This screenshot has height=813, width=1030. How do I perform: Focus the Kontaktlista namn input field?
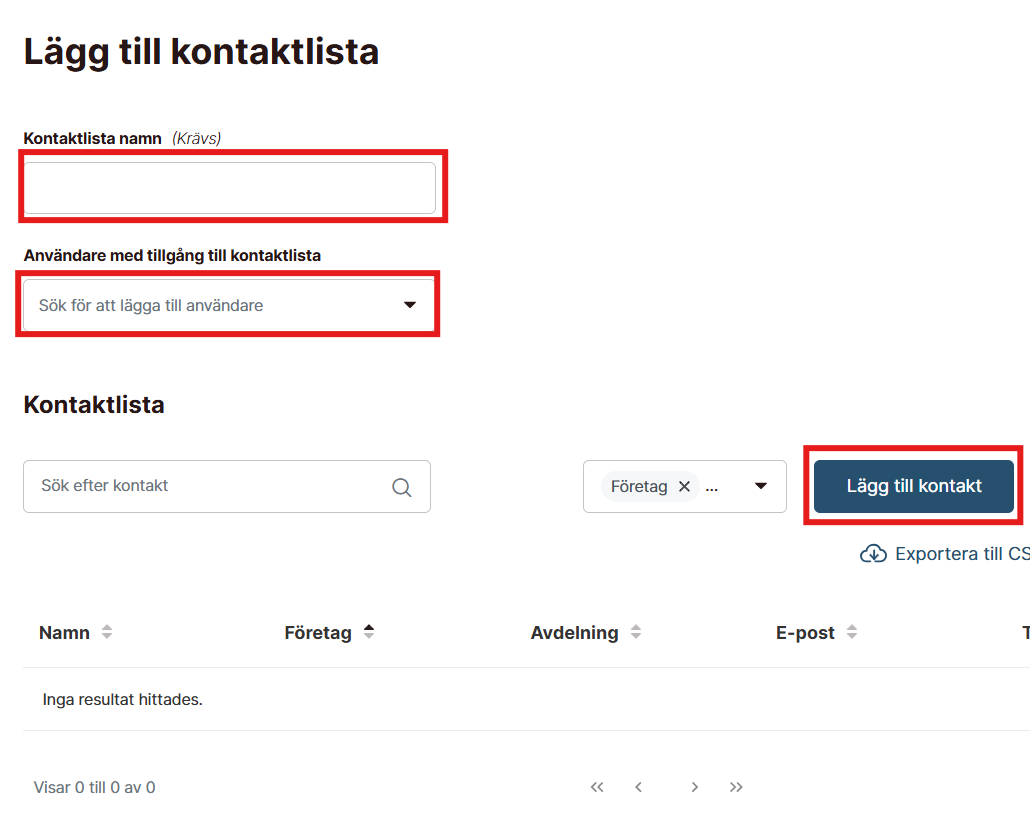click(230, 188)
